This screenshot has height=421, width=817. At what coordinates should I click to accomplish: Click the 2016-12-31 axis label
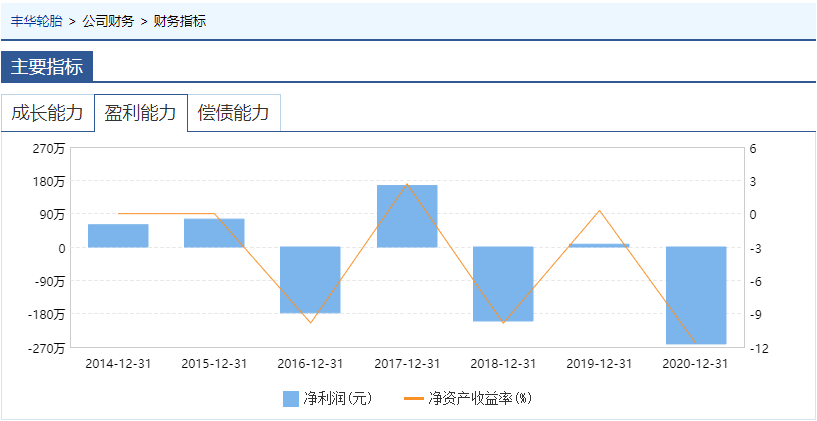pos(311,363)
